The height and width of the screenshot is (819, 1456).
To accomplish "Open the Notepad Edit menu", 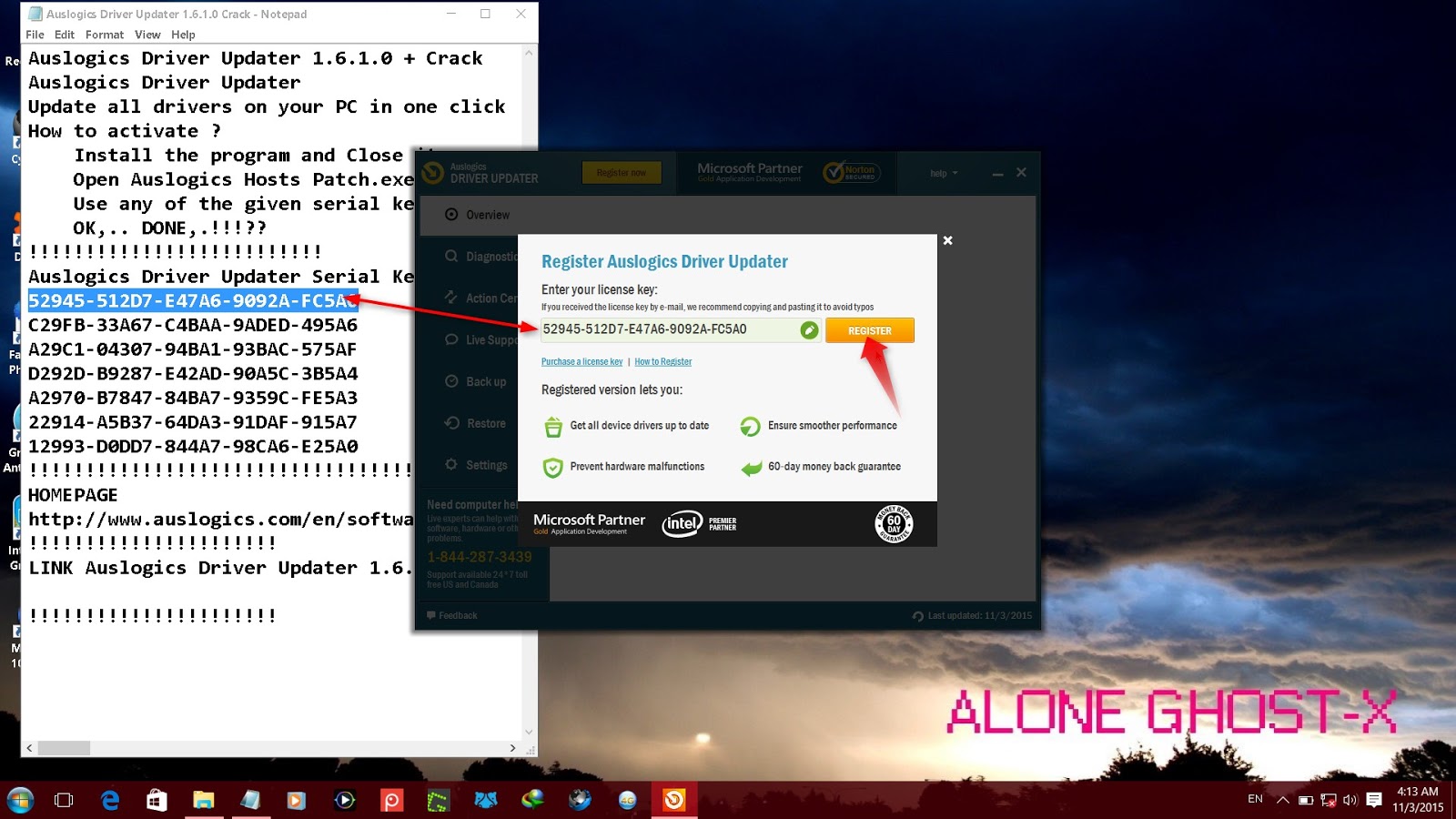I will click(64, 35).
